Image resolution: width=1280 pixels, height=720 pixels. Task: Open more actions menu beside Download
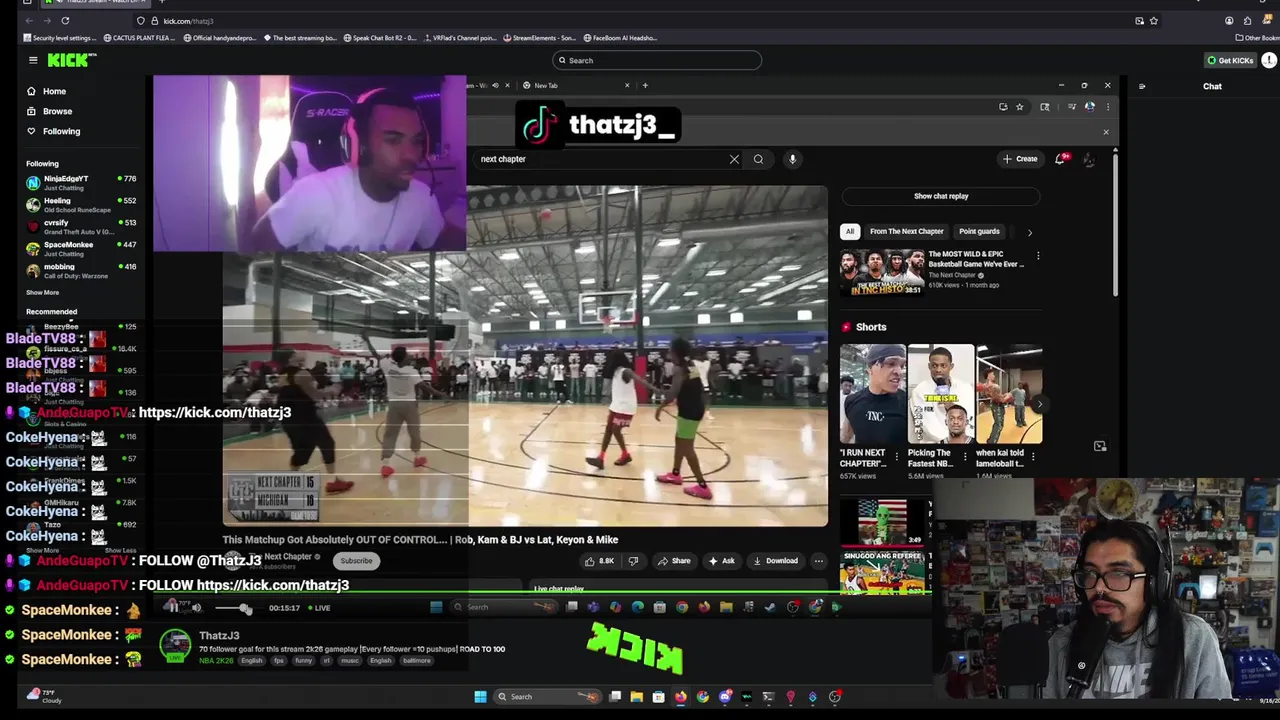(818, 561)
